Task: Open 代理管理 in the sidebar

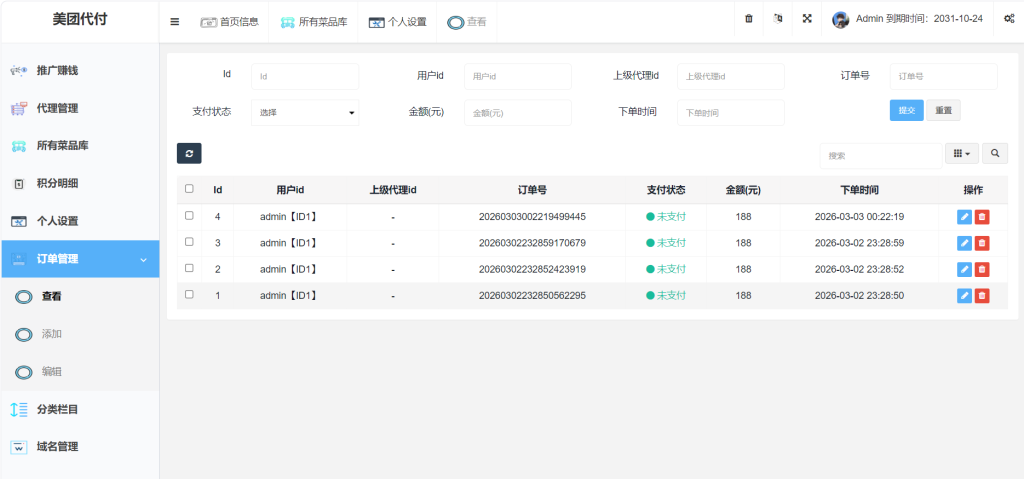Action: [x=57, y=108]
